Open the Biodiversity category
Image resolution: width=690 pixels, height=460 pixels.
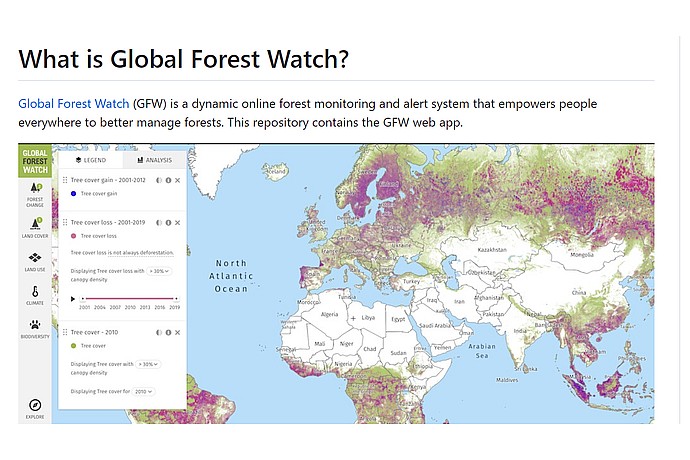35,329
